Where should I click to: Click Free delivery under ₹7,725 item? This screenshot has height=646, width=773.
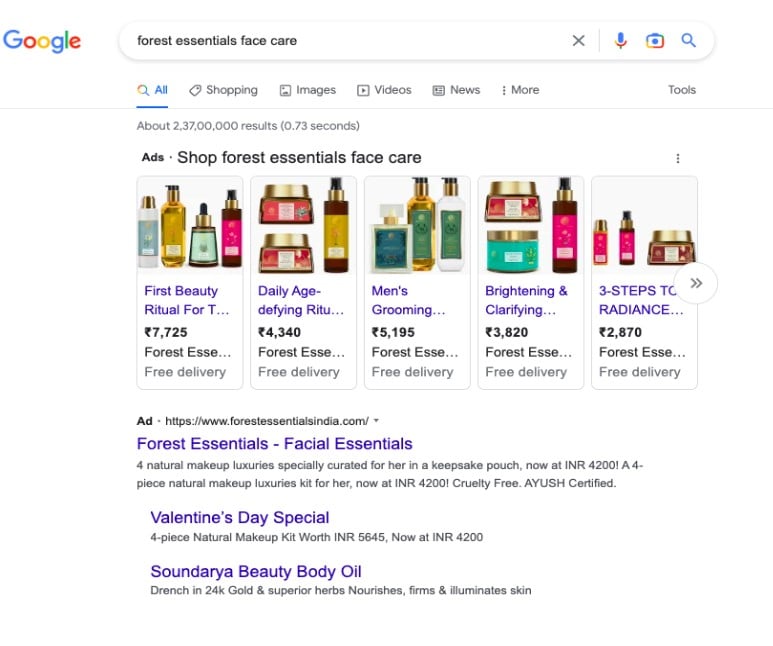185,372
